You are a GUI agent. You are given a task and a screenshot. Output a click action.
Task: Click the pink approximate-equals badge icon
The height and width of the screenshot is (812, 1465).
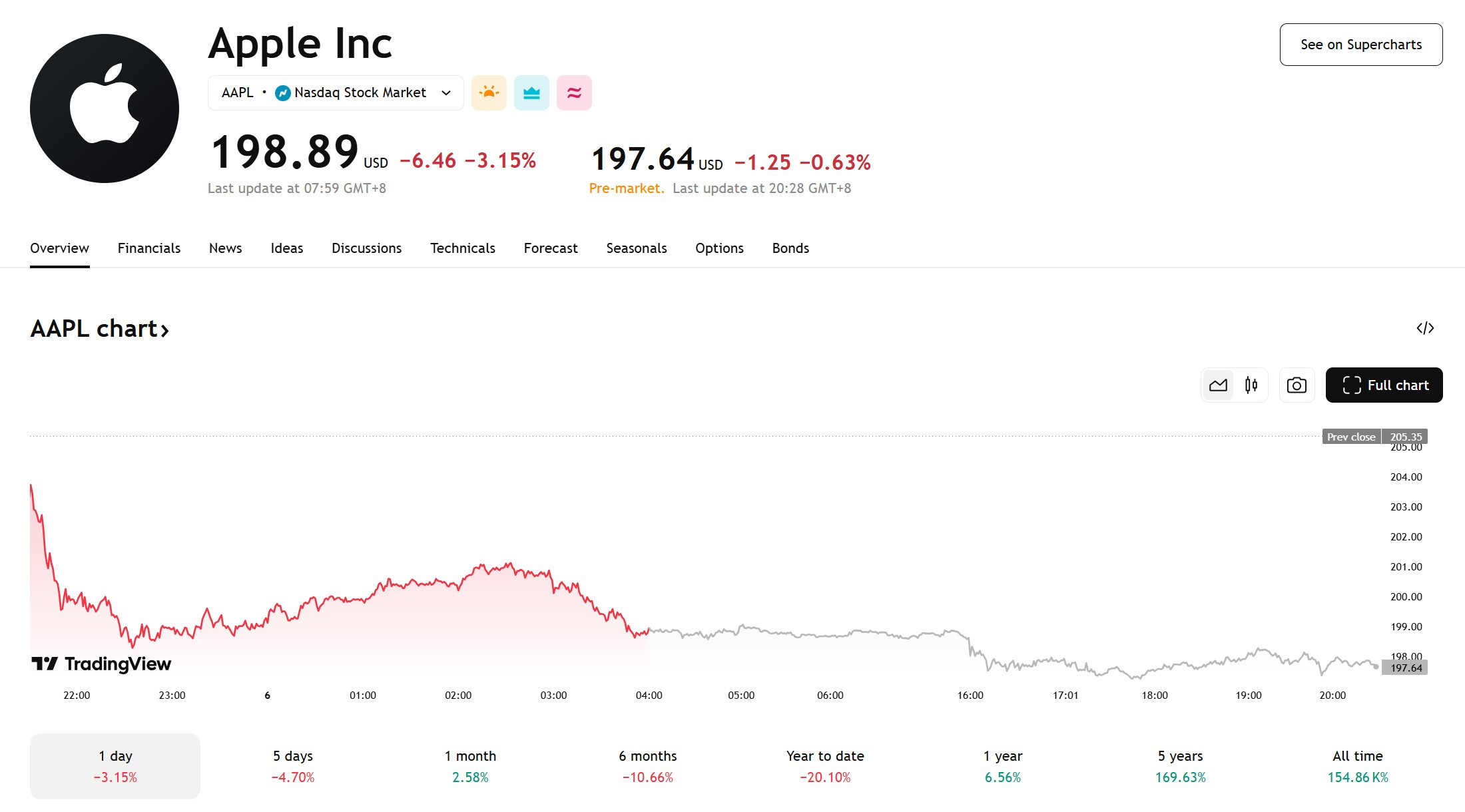click(x=574, y=93)
